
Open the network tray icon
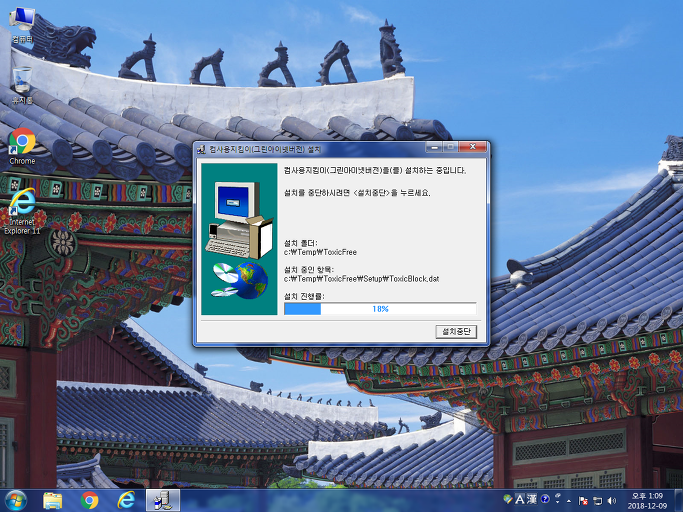[x=598, y=501]
